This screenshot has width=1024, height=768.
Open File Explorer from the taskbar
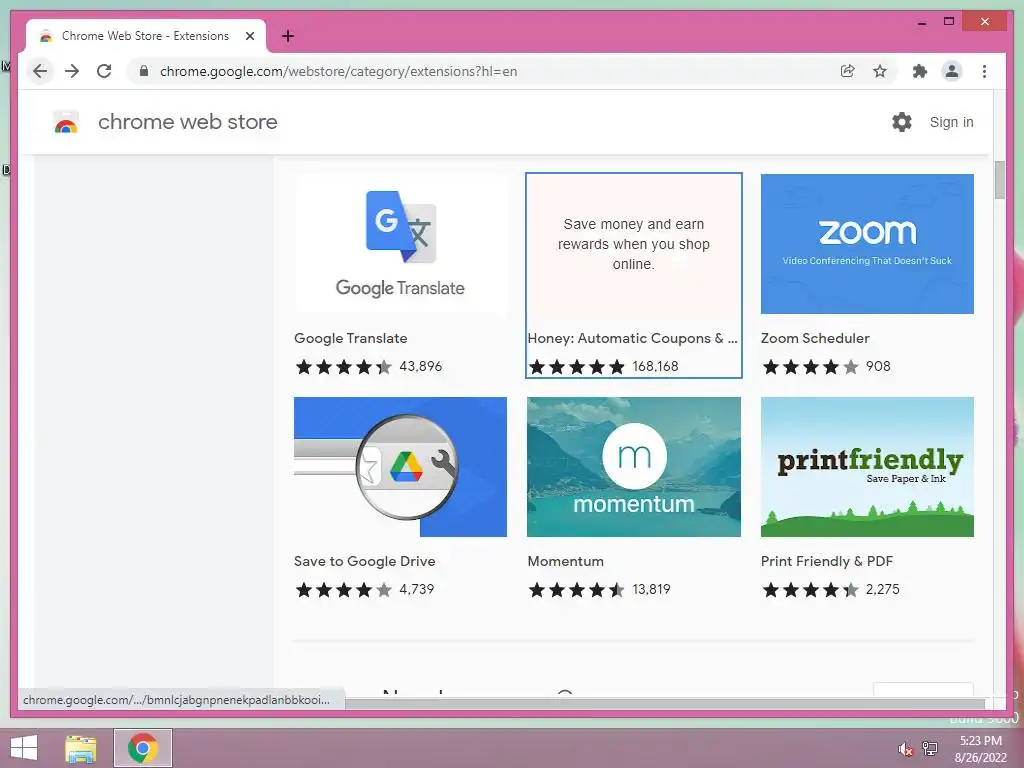click(81, 748)
